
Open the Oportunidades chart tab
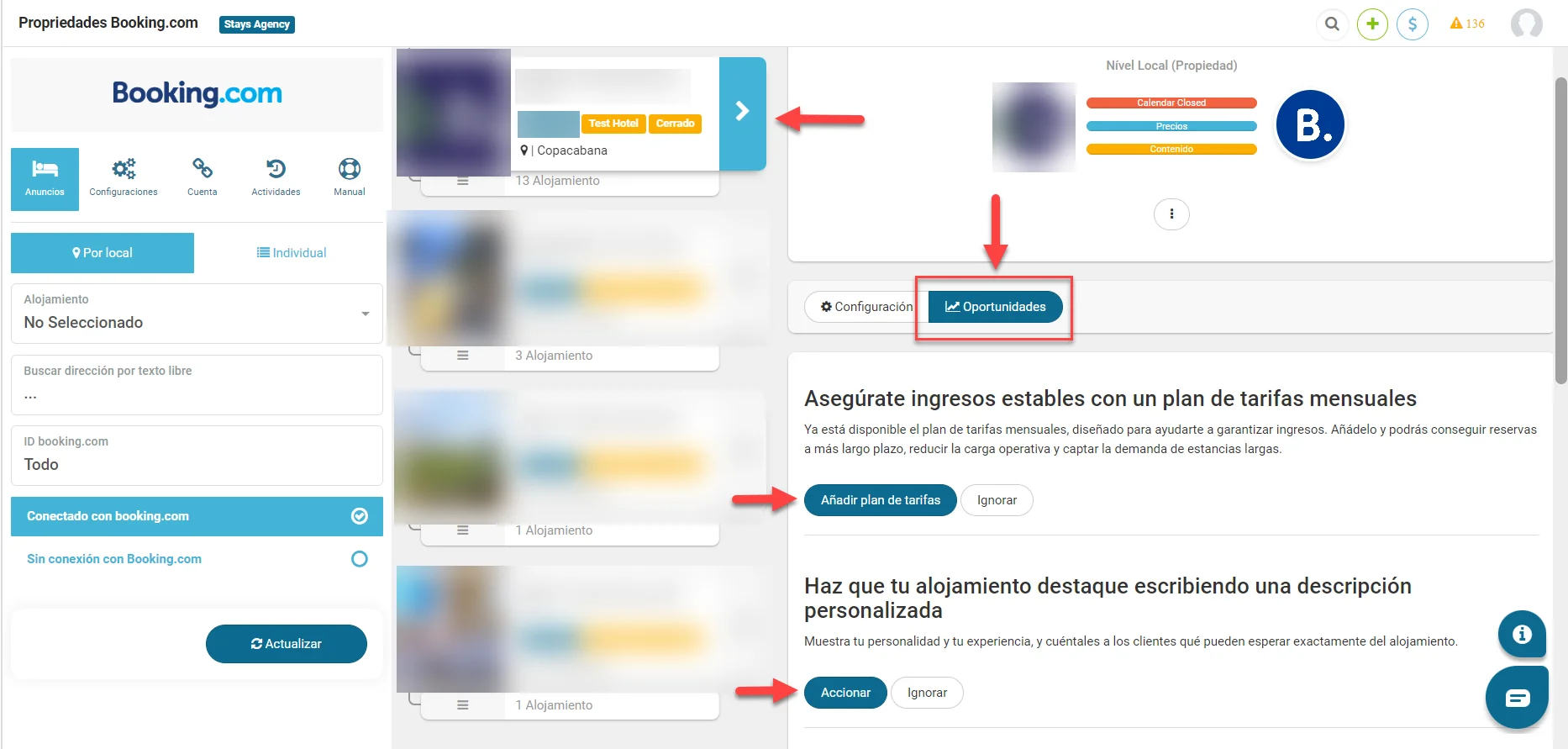[x=995, y=307]
